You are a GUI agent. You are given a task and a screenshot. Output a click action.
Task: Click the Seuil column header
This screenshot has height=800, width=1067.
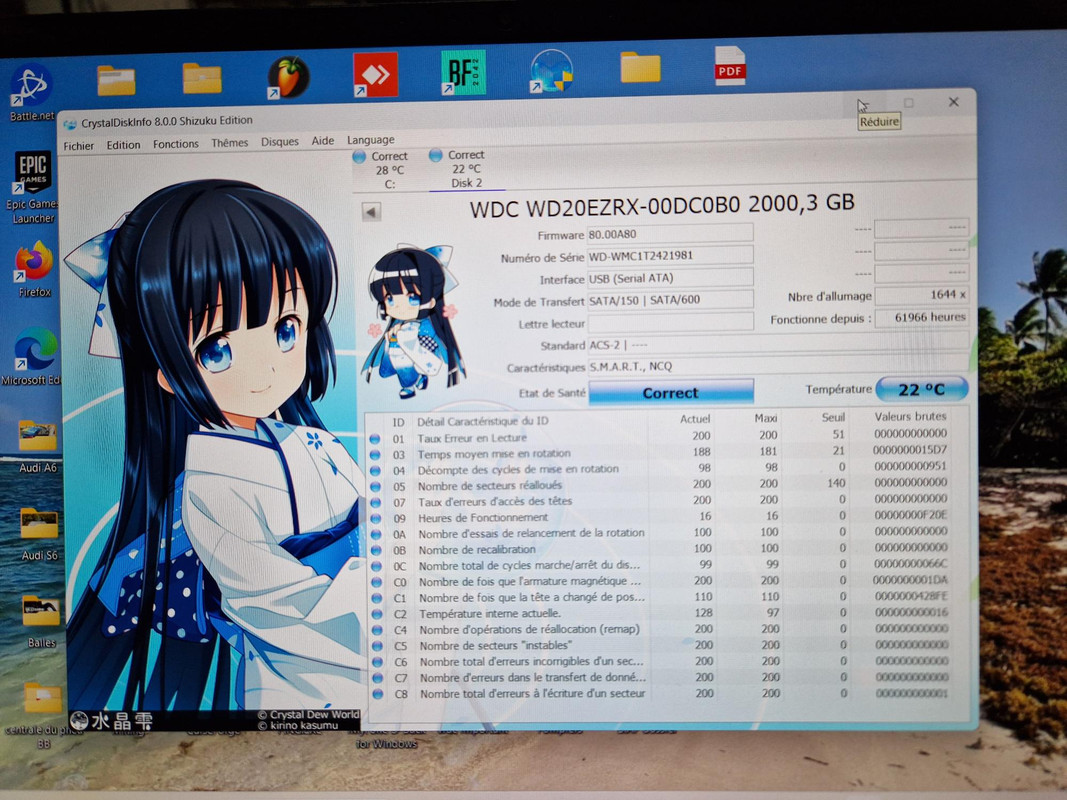pos(833,417)
